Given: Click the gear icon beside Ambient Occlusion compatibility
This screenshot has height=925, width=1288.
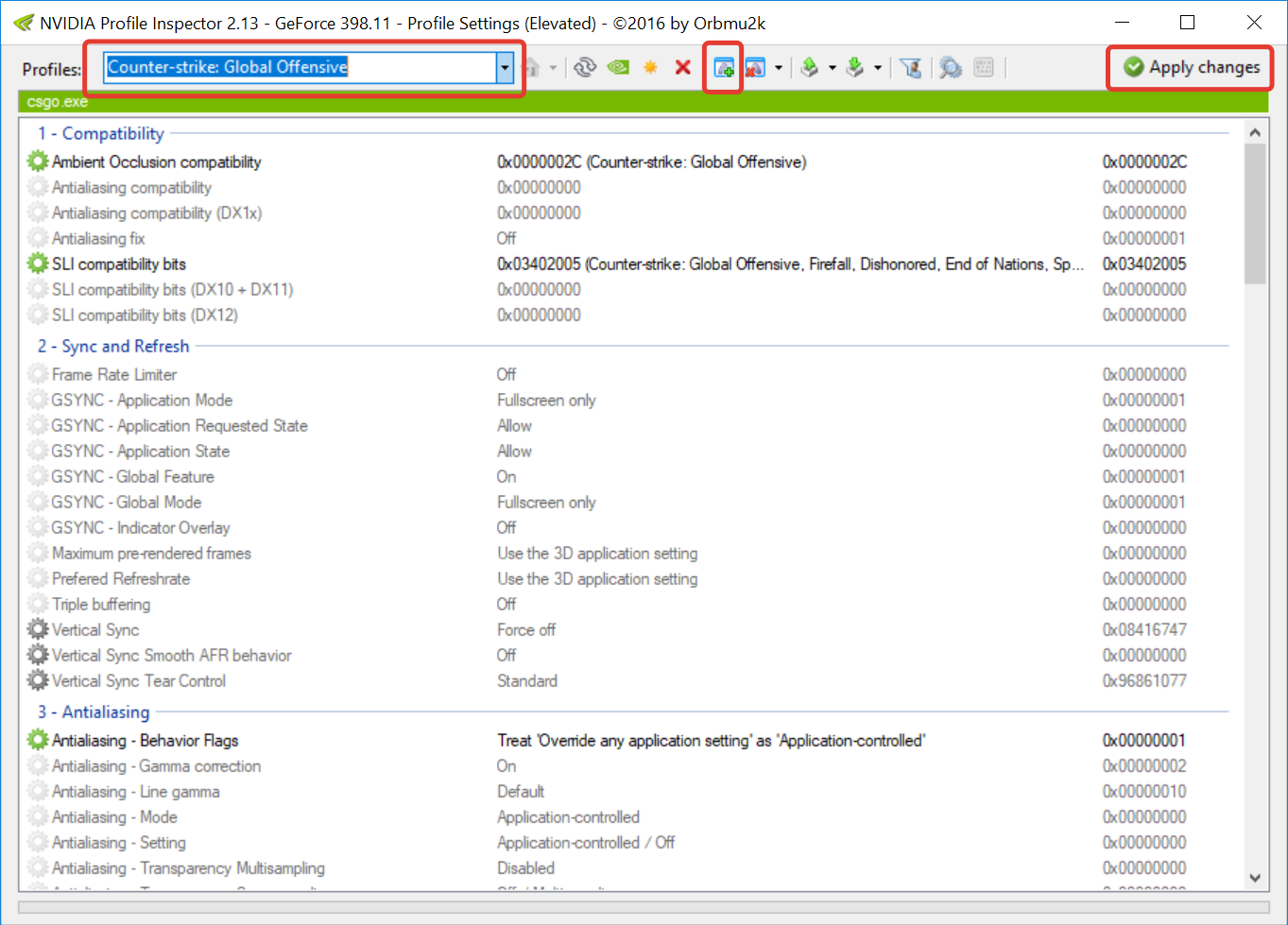Looking at the screenshot, I should tap(38, 162).
